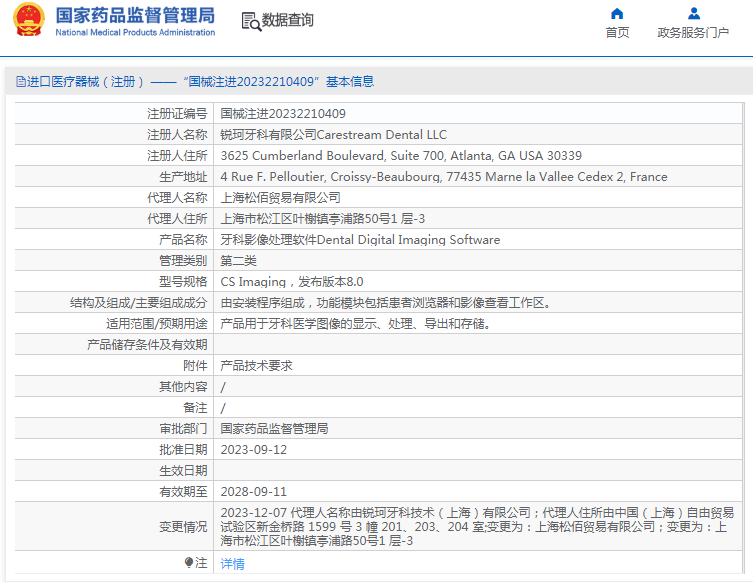The image size is (753, 582).
Task: Click the 适用范围/预期用途 label
Action: tap(157, 324)
